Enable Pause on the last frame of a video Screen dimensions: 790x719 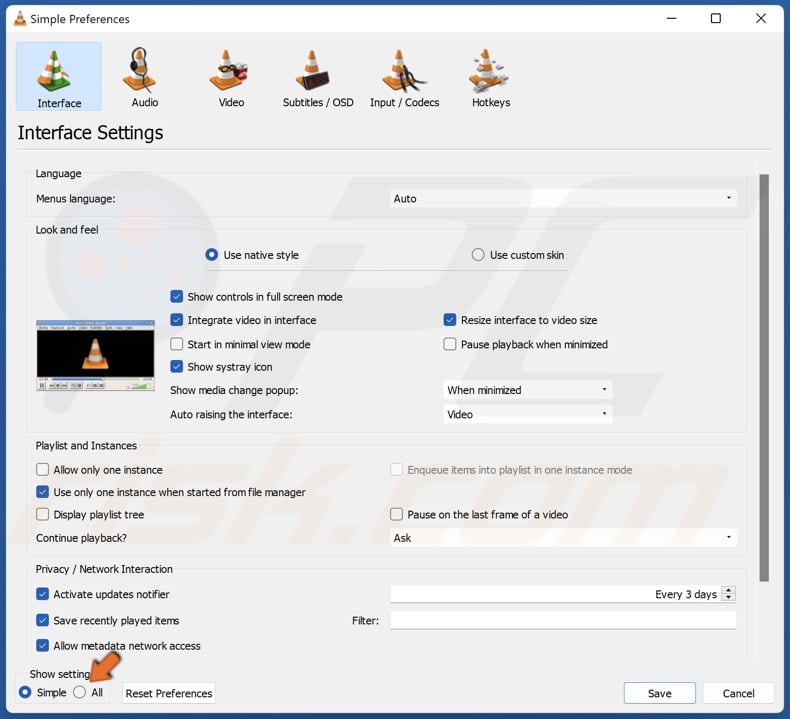tap(397, 514)
